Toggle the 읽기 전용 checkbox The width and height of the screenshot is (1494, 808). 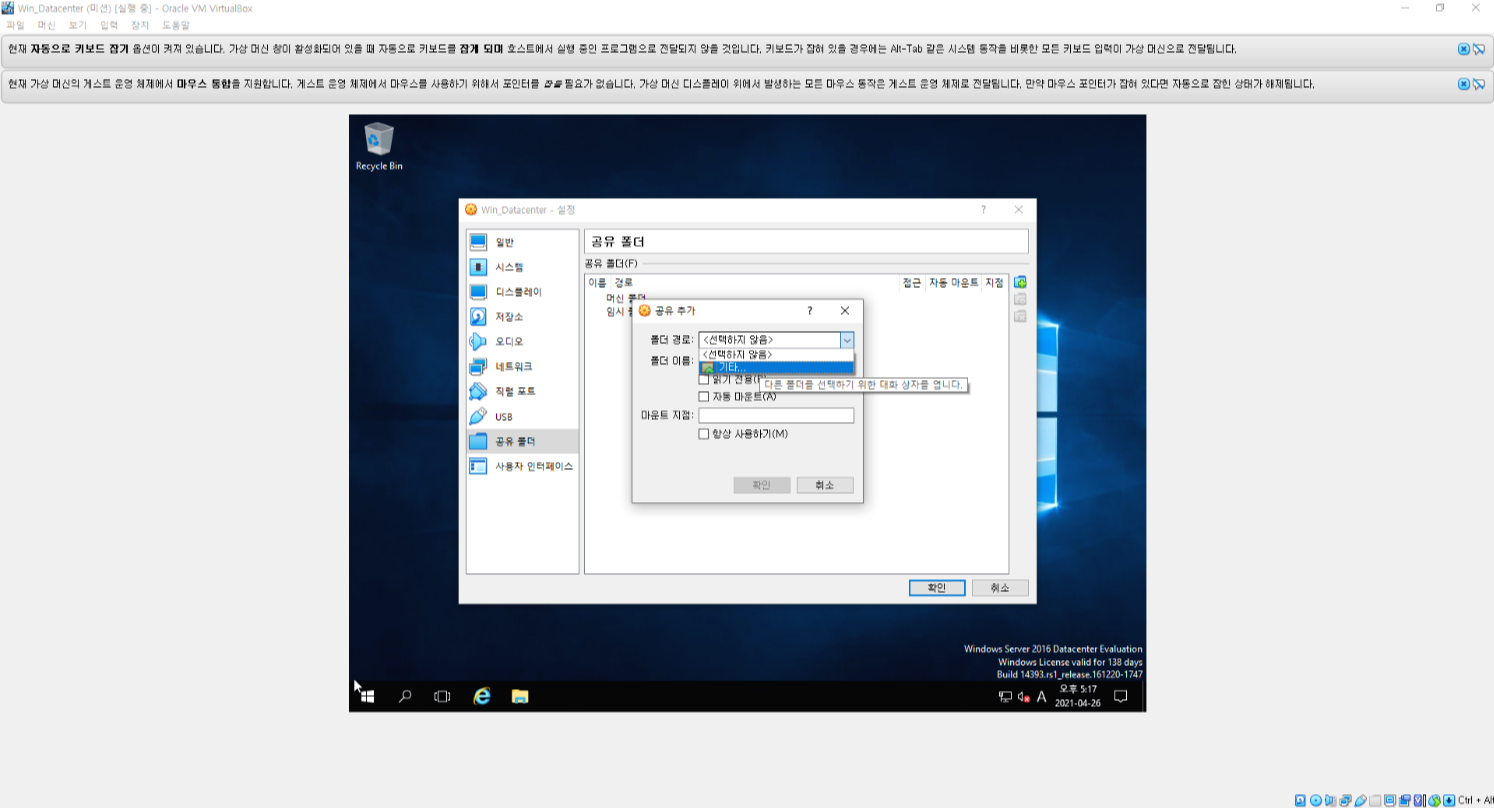[704, 379]
